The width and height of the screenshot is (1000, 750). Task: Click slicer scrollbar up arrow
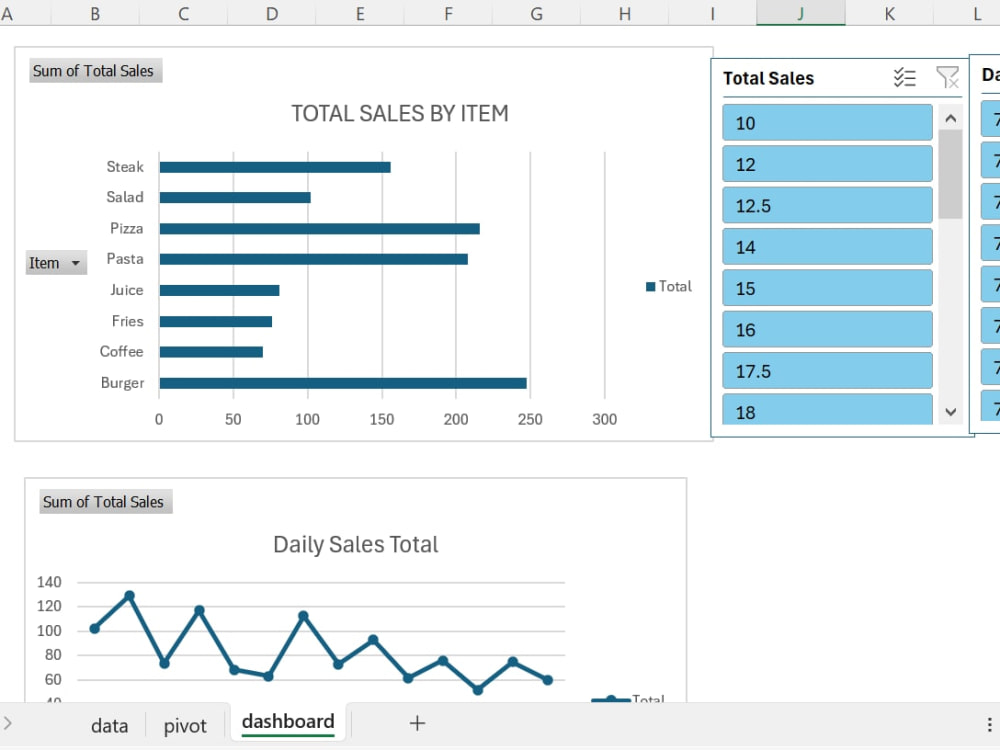pos(950,118)
